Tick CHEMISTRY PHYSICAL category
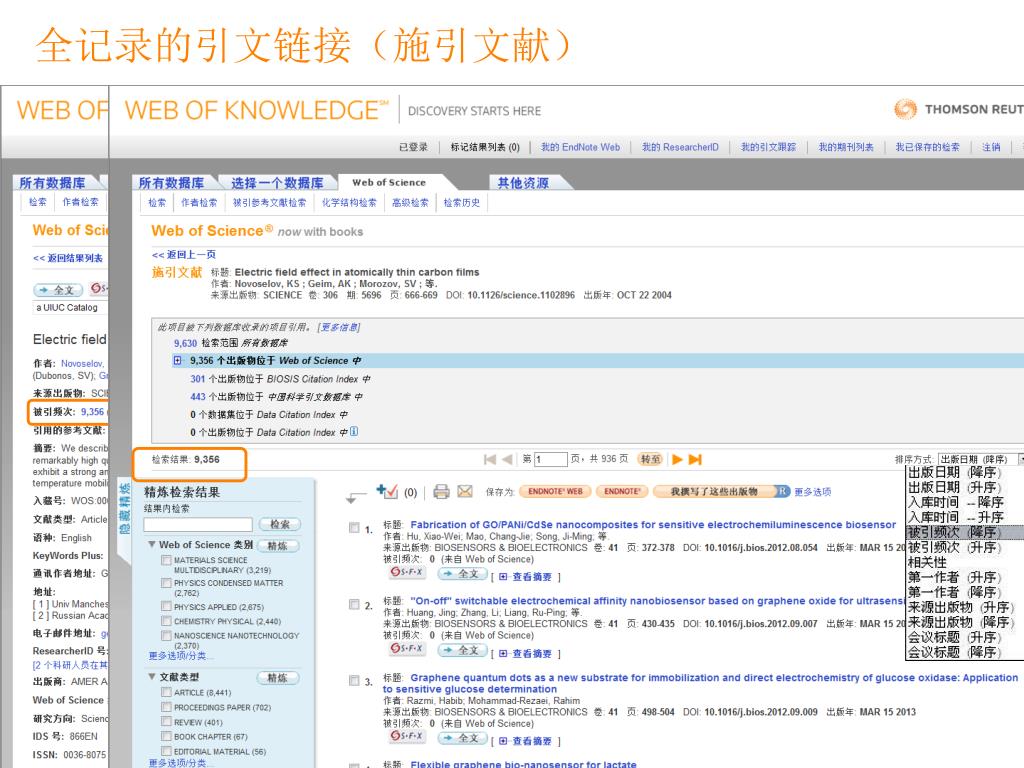Screen dimensions: 1024x768 point(167,621)
